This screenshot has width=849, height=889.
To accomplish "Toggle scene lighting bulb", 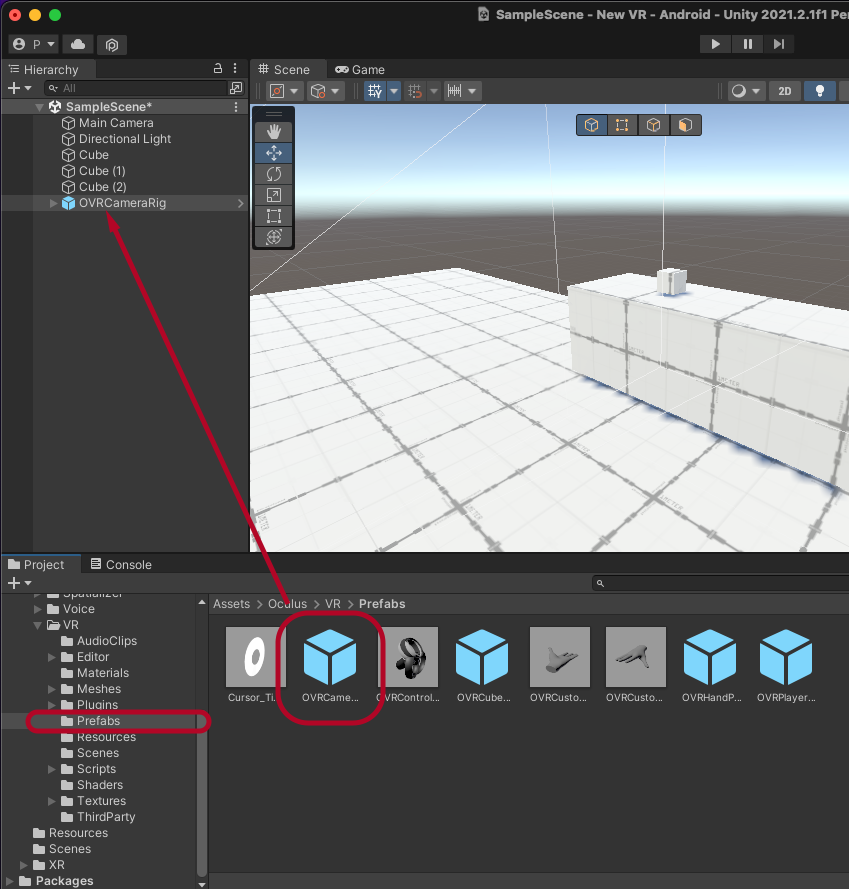I will click(x=820, y=91).
